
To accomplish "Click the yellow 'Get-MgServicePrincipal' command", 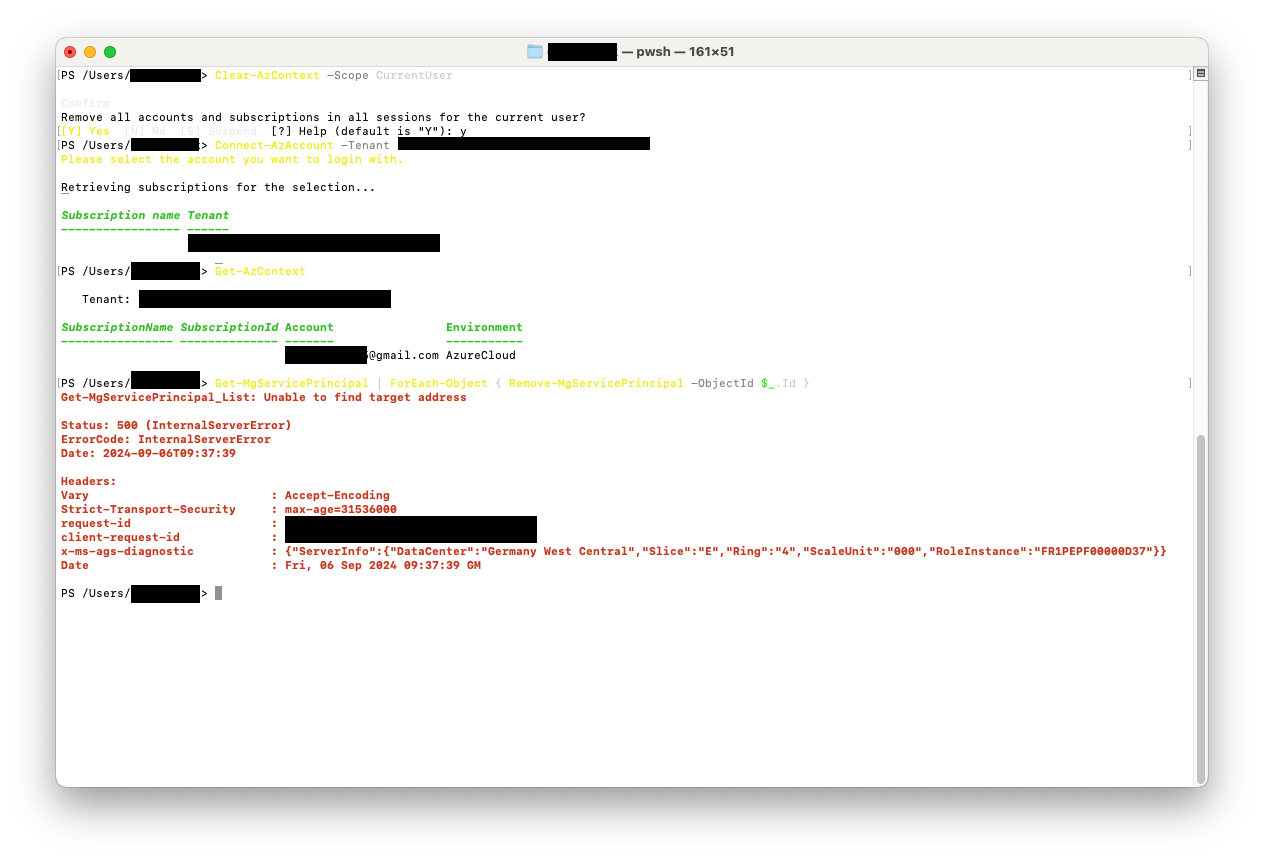I will tap(291, 384).
